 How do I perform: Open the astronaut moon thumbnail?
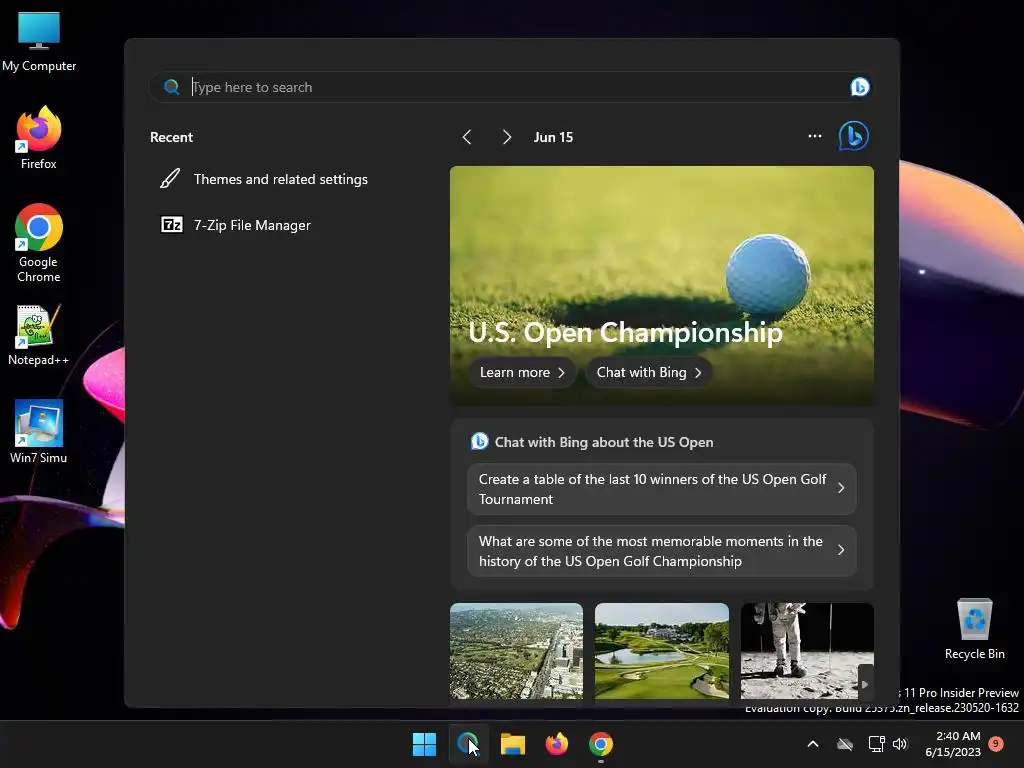pos(807,651)
